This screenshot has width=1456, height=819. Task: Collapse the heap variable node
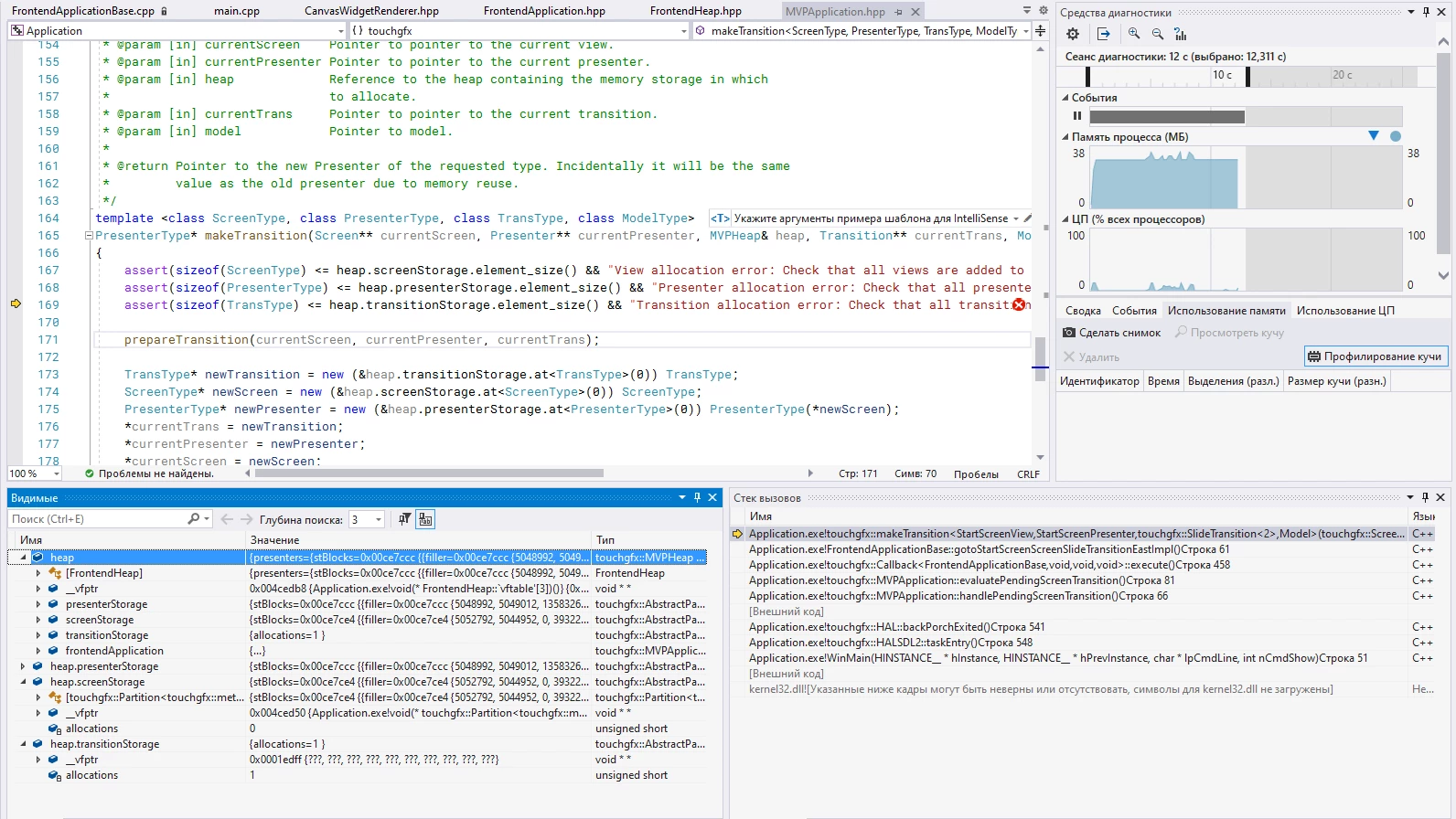[23, 558]
